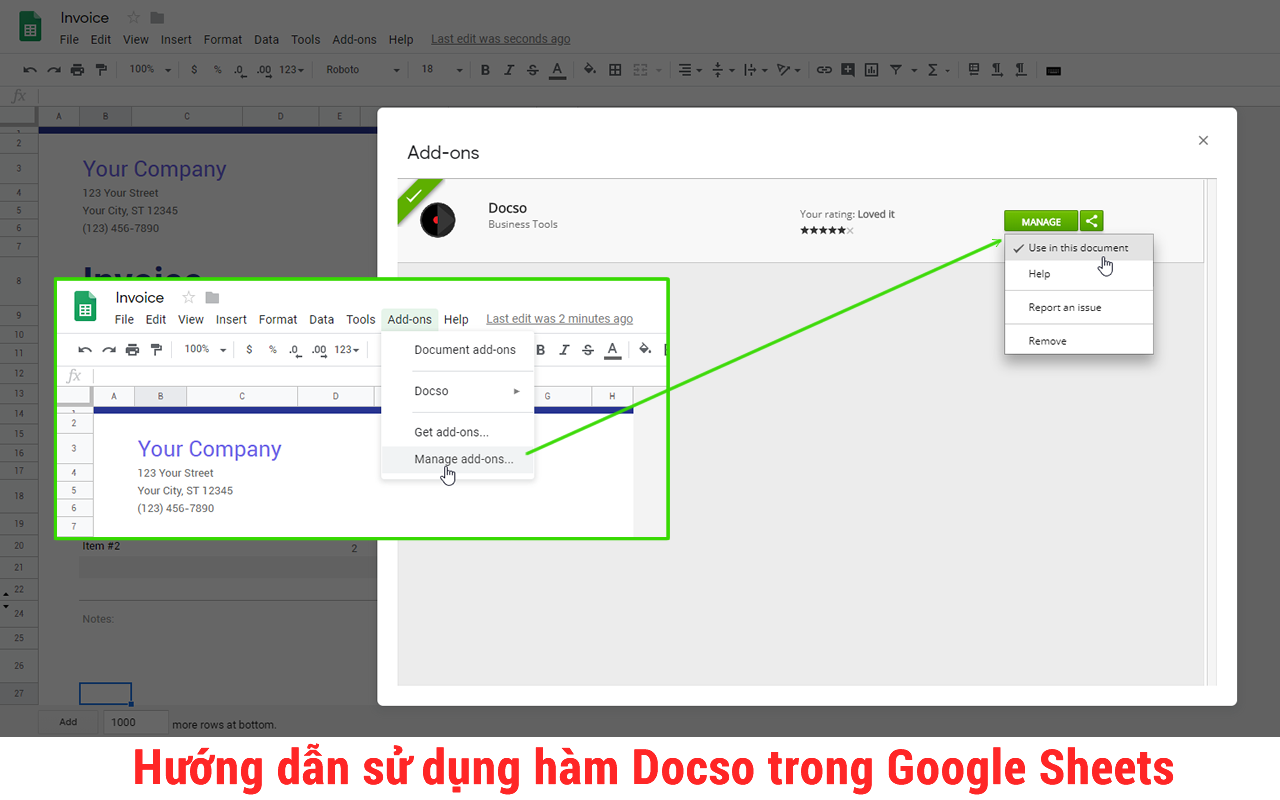This screenshot has height=800, width=1280.
Task: Open the Borders tool in background toolbar
Action: 615,70
